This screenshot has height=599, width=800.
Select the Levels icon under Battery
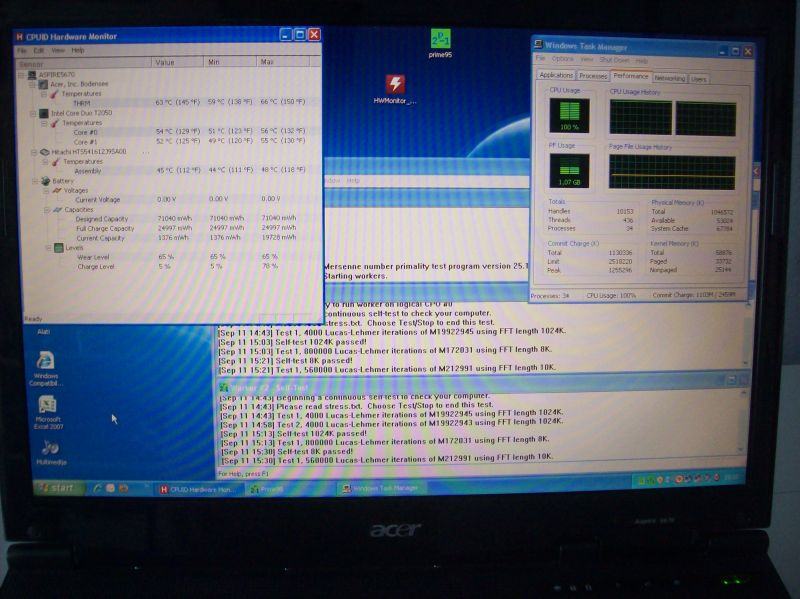(59, 248)
